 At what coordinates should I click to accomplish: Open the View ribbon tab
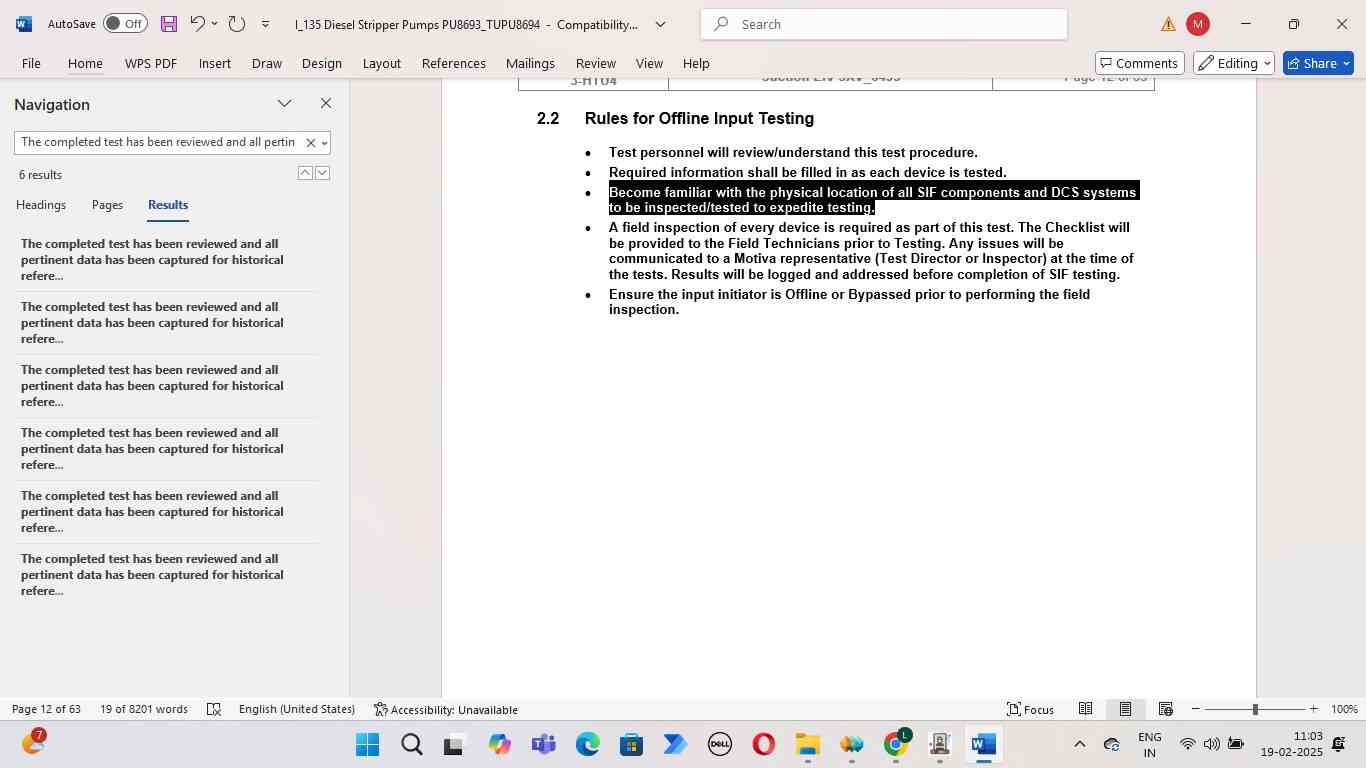coord(649,63)
